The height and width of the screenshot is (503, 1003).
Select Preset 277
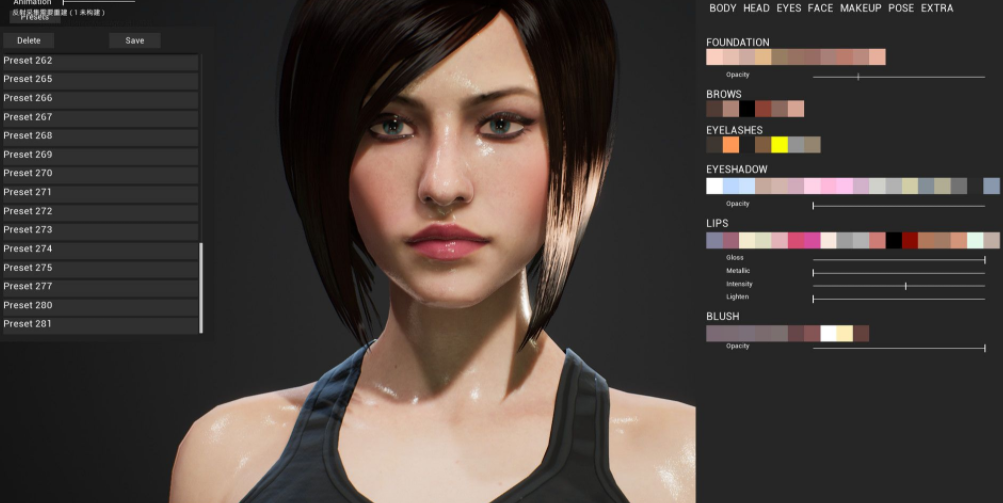(x=100, y=287)
